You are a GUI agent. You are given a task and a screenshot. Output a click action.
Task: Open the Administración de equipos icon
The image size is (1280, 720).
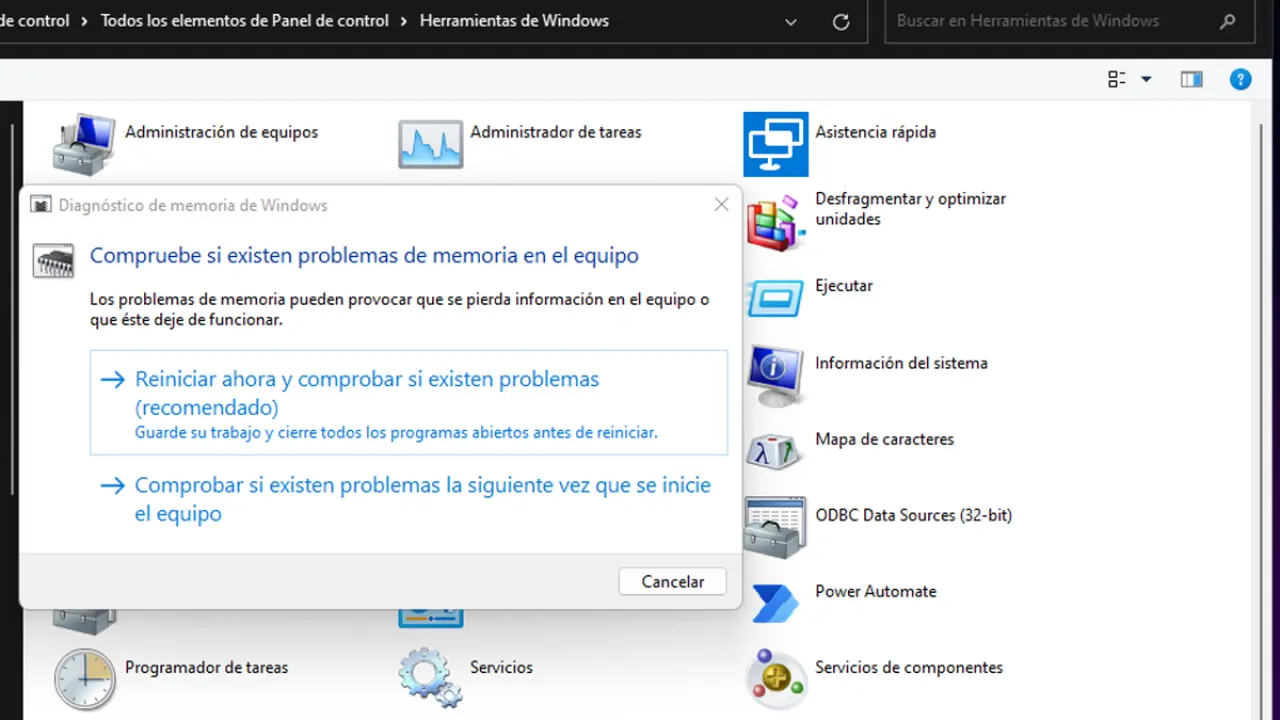[84, 143]
